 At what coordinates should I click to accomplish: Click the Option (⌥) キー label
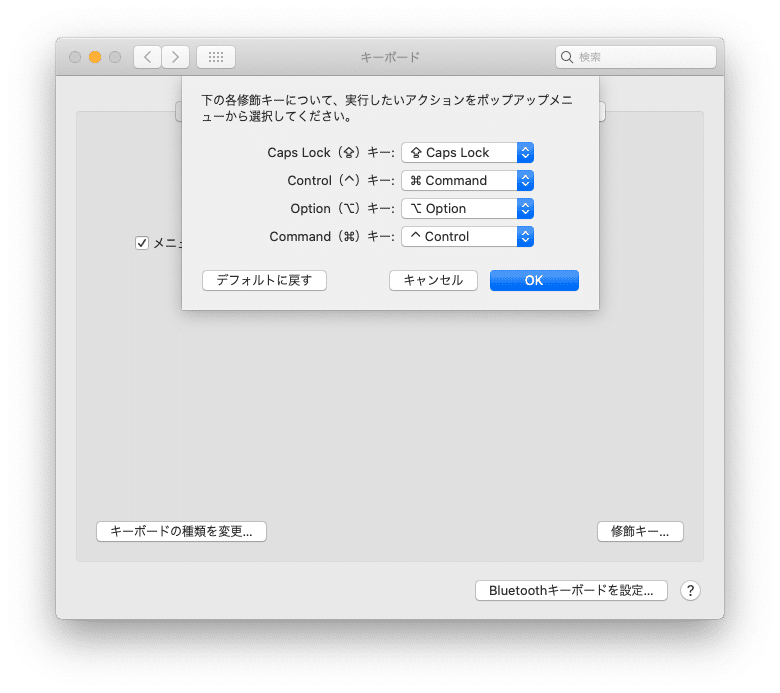coord(342,208)
